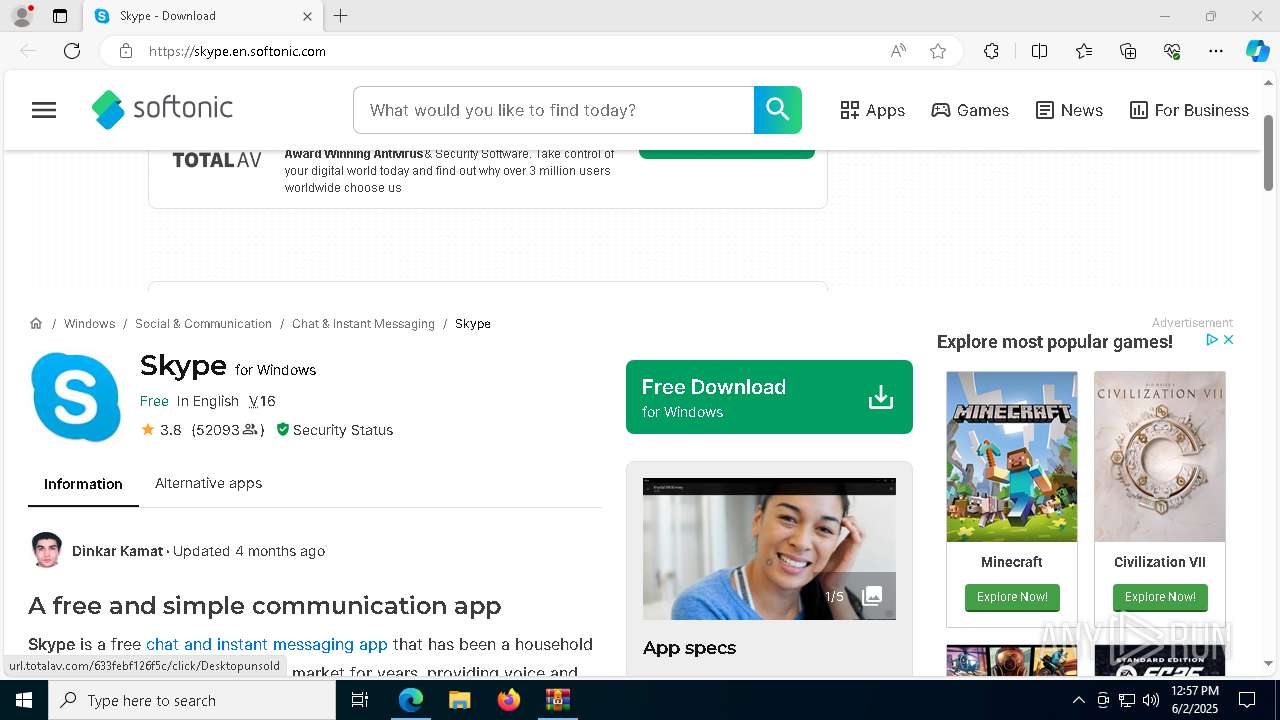Click the TotalAV ad logo

(217, 160)
